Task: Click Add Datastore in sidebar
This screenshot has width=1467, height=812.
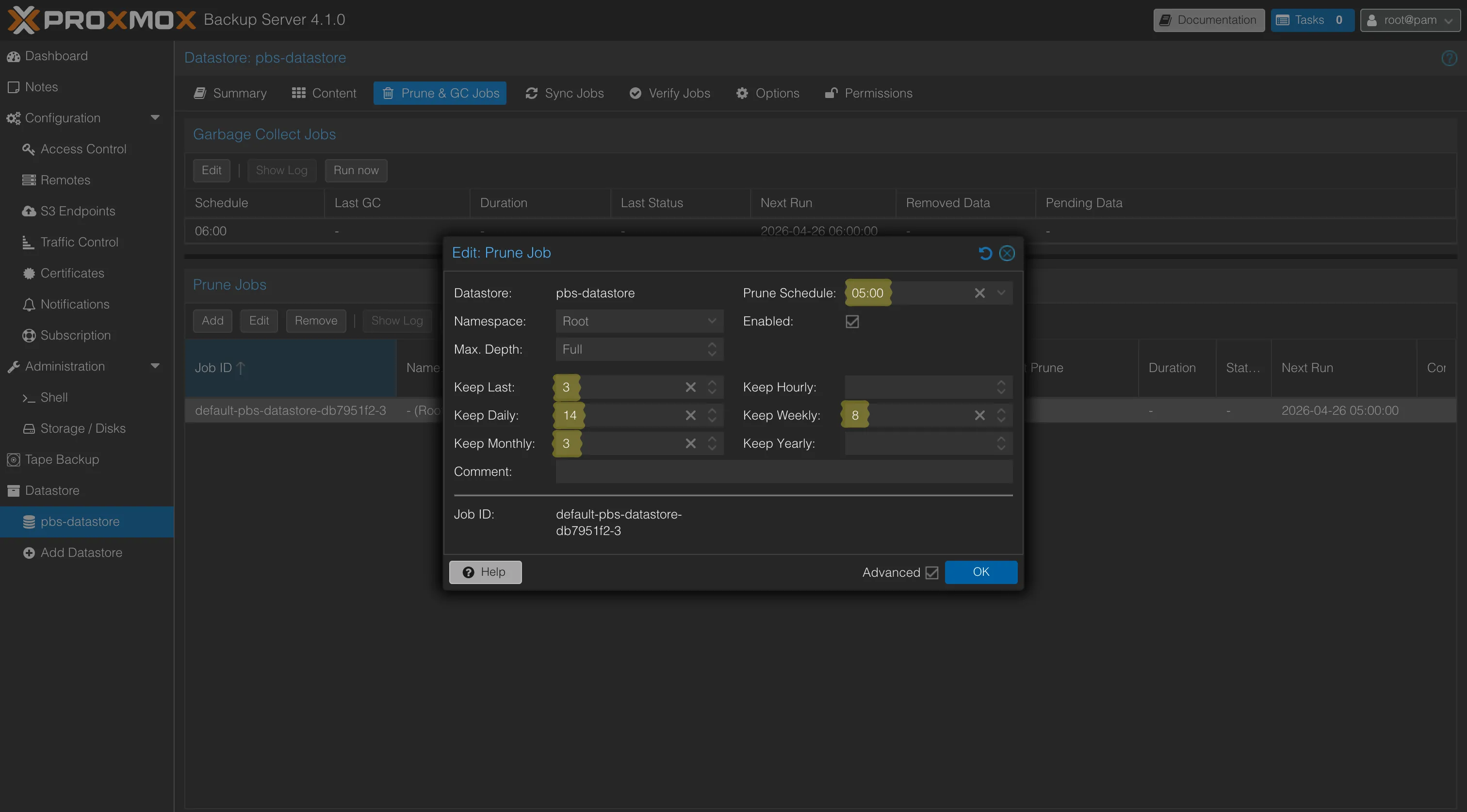Action: pos(86,553)
